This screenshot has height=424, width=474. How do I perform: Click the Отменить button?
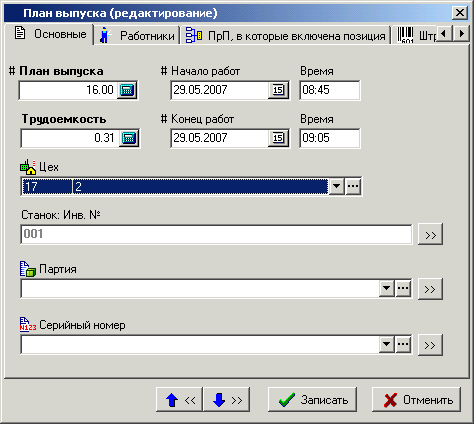(416, 399)
